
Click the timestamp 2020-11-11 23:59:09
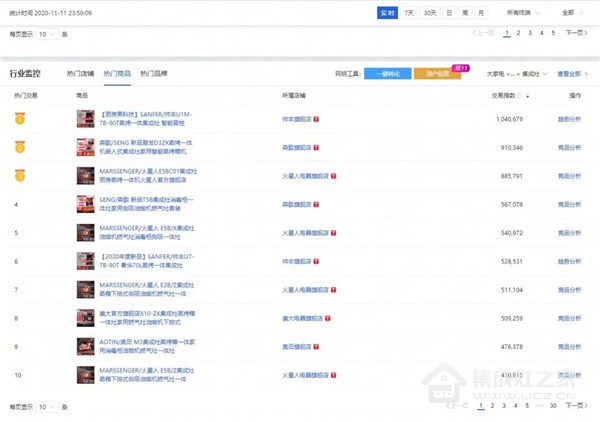[63, 13]
